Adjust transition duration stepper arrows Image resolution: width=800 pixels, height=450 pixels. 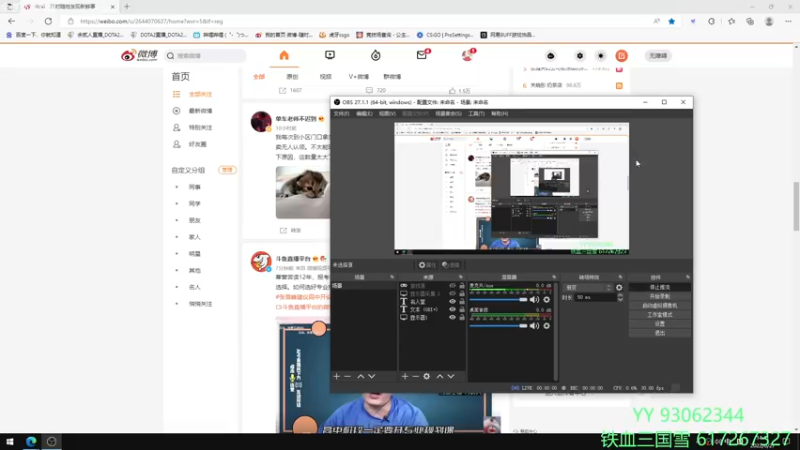[x=620, y=297]
